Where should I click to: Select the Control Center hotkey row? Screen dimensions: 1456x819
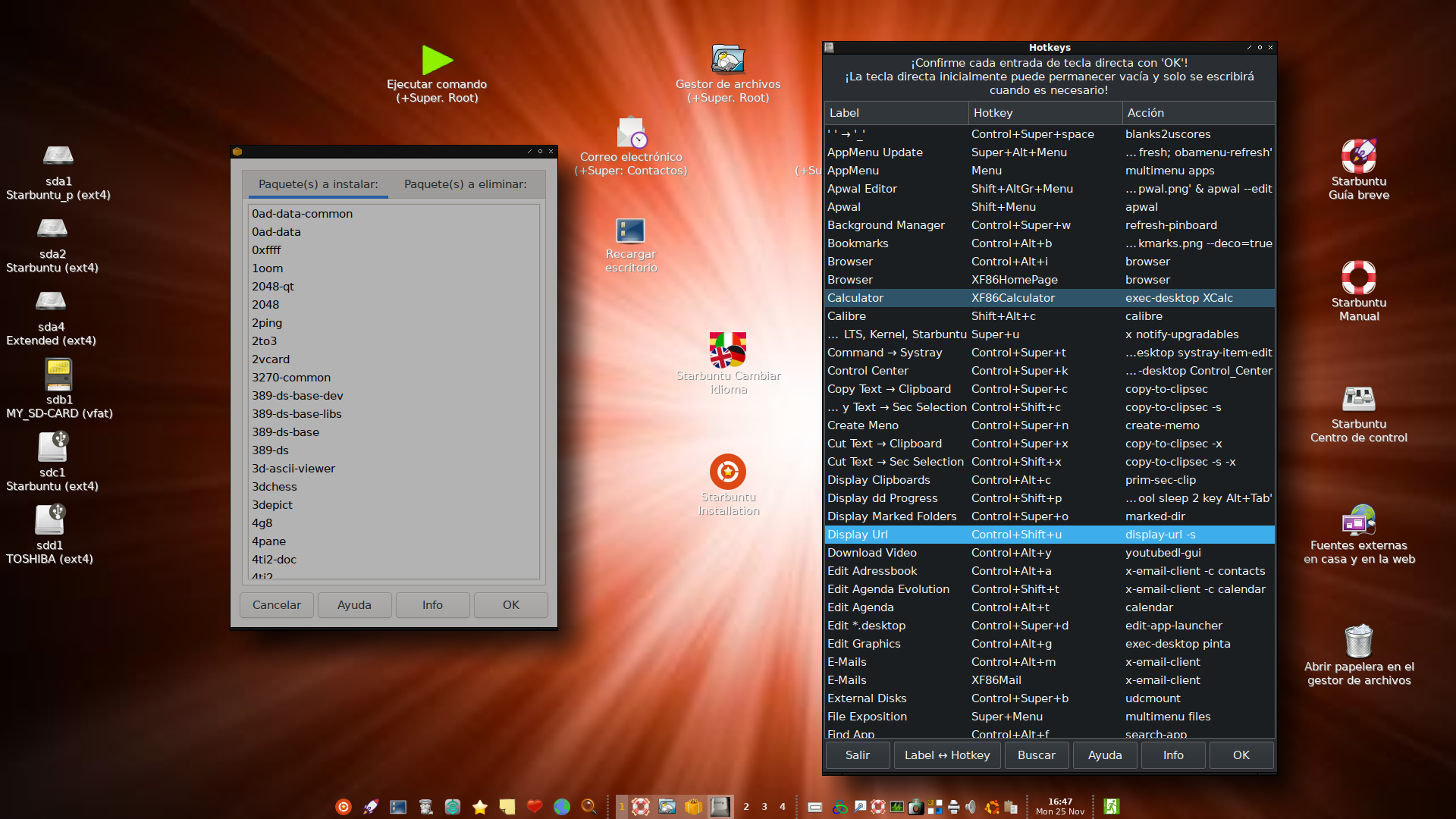point(1050,371)
